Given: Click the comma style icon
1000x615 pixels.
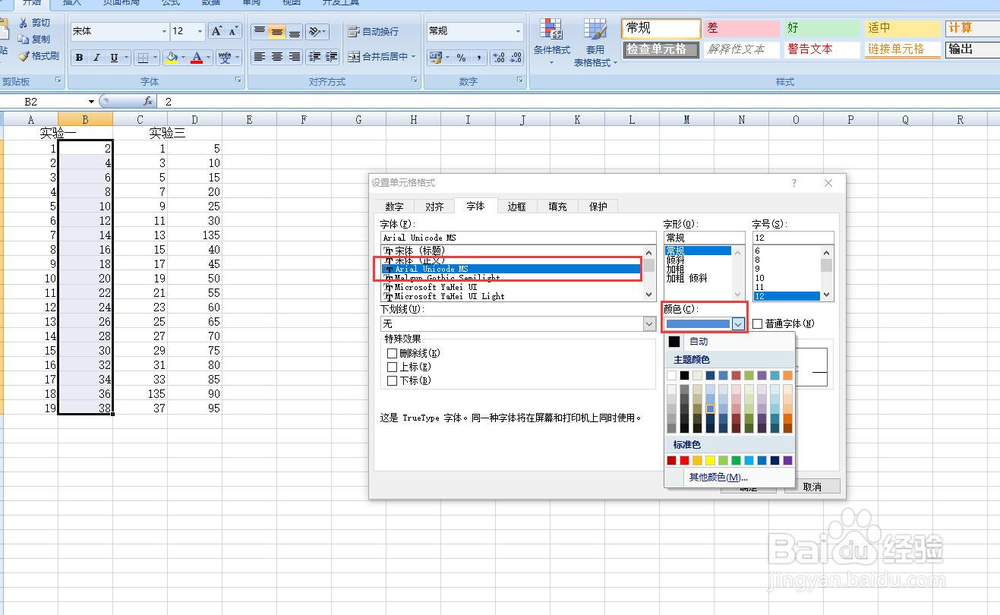Looking at the screenshot, I should 479,57.
